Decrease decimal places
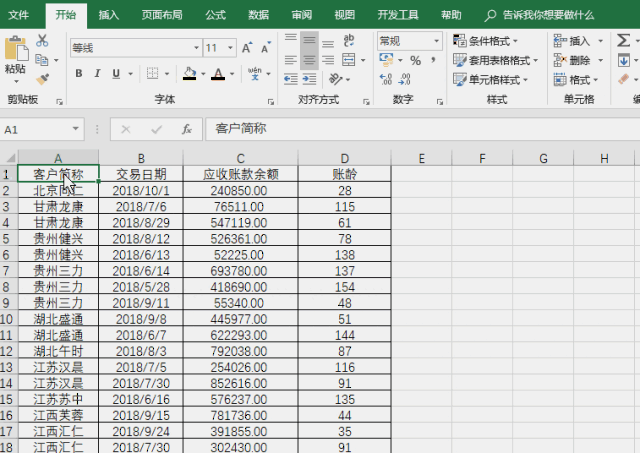The height and width of the screenshot is (453, 640). (404, 79)
